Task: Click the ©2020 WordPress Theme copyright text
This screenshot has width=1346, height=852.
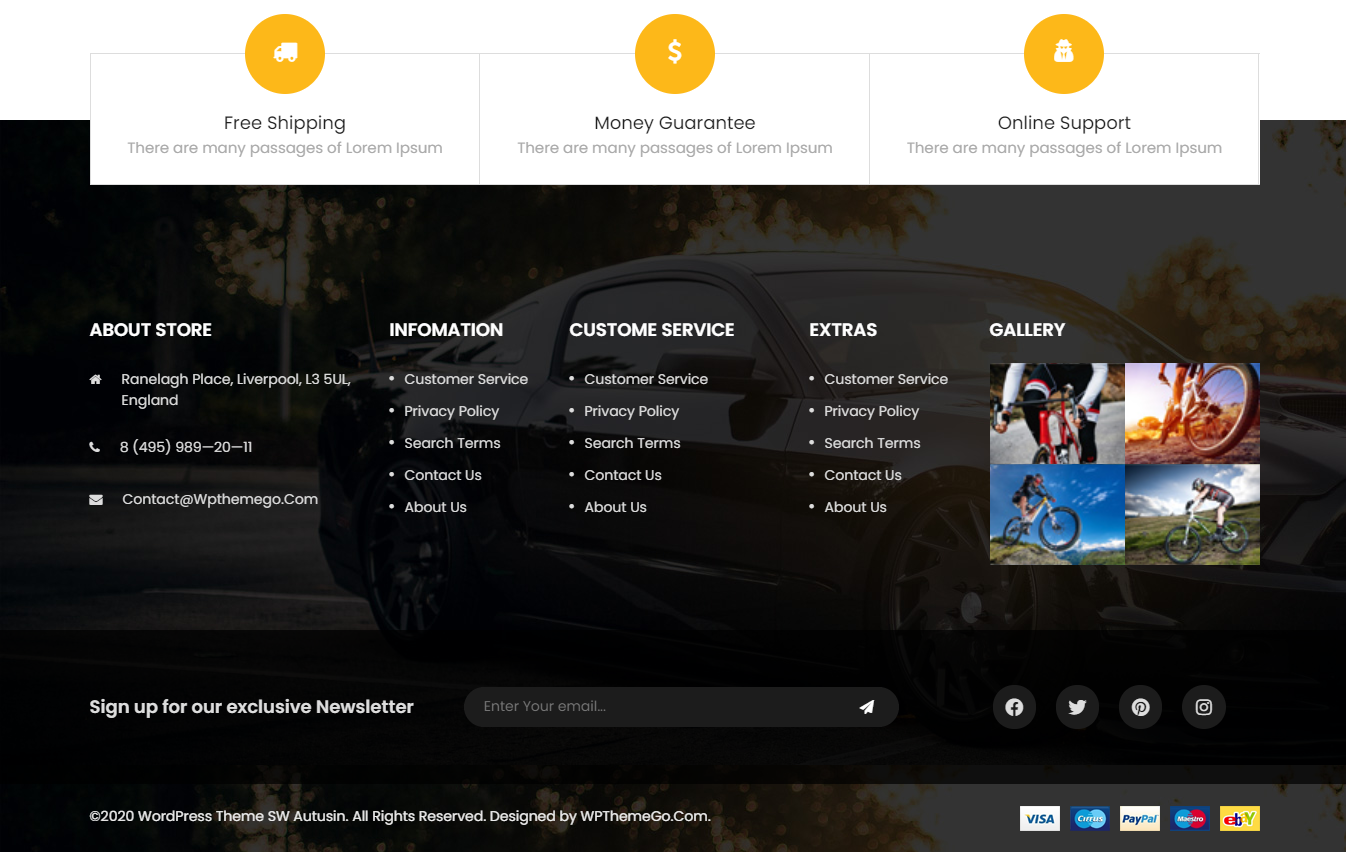Action: pyautogui.click(x=400, y=816)
